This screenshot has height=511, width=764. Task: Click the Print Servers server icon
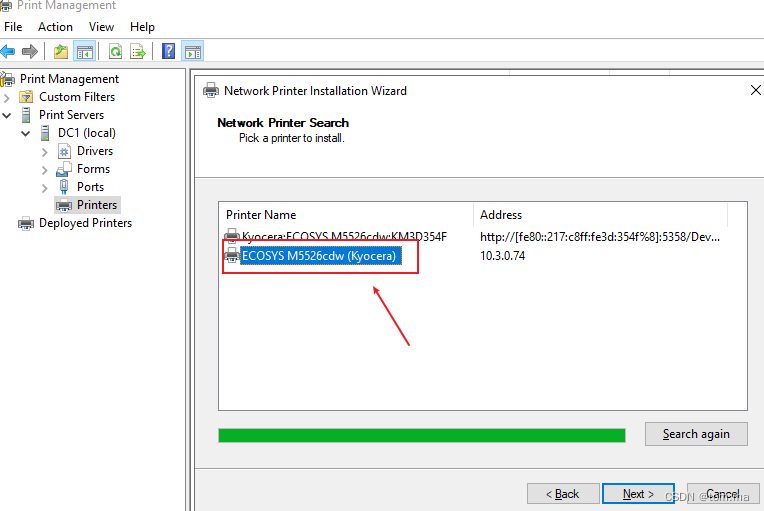(26, 115)
